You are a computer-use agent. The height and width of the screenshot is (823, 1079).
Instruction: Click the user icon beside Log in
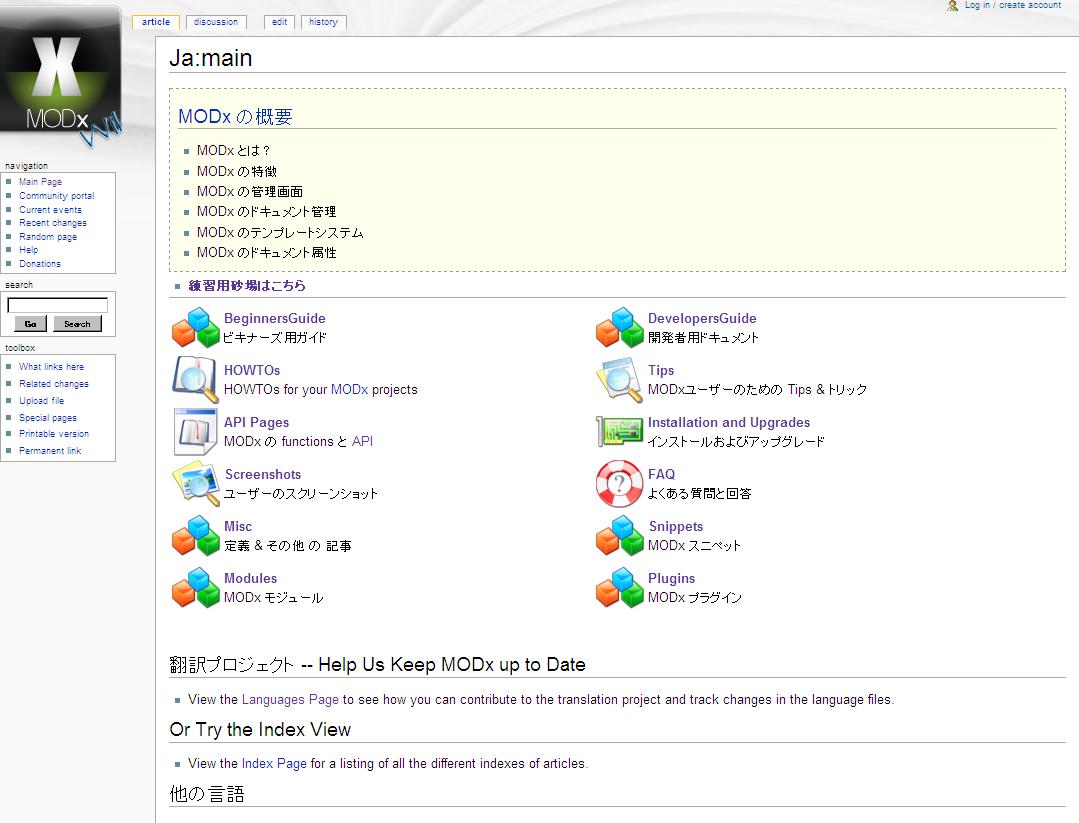tap(953, 6)
